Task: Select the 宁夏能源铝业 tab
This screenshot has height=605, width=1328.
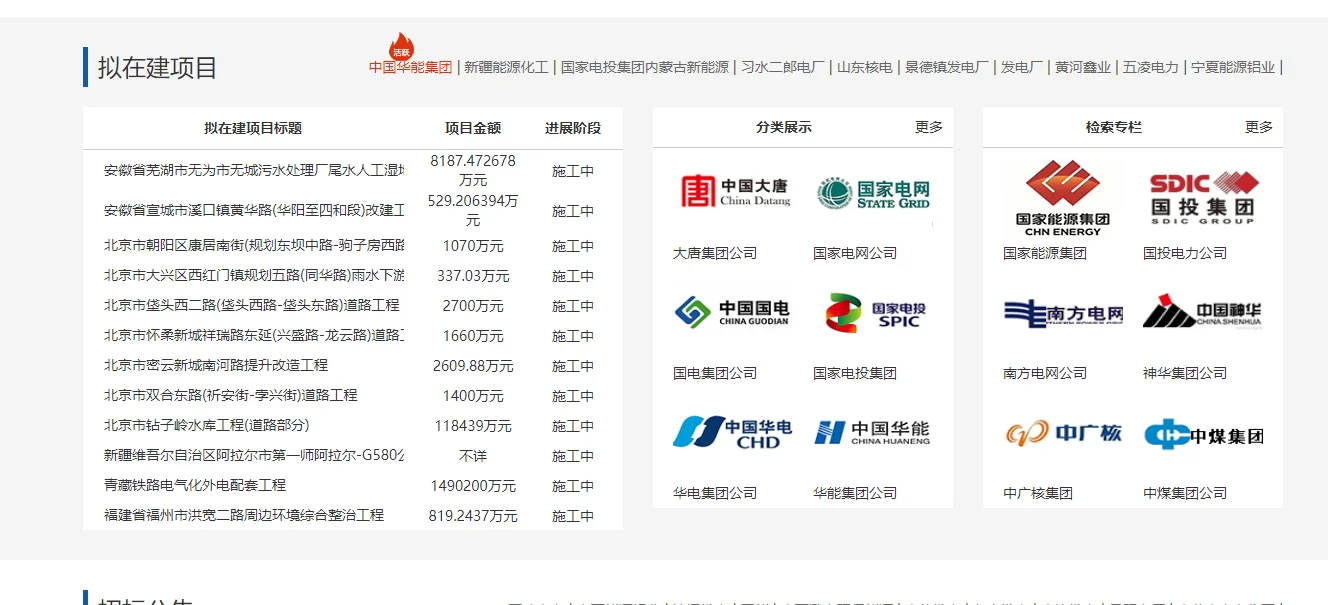Action: [x=1233, y=67]
